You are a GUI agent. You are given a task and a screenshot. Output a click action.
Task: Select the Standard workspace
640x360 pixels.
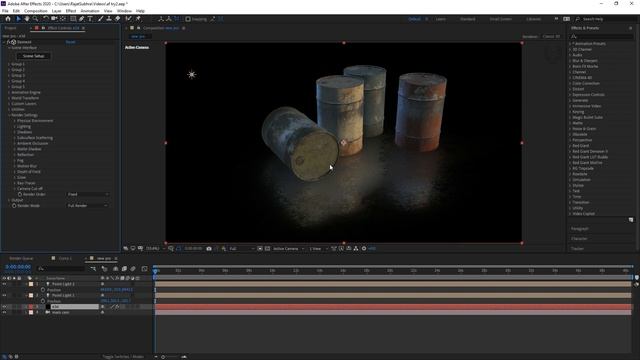click(467, 19)
